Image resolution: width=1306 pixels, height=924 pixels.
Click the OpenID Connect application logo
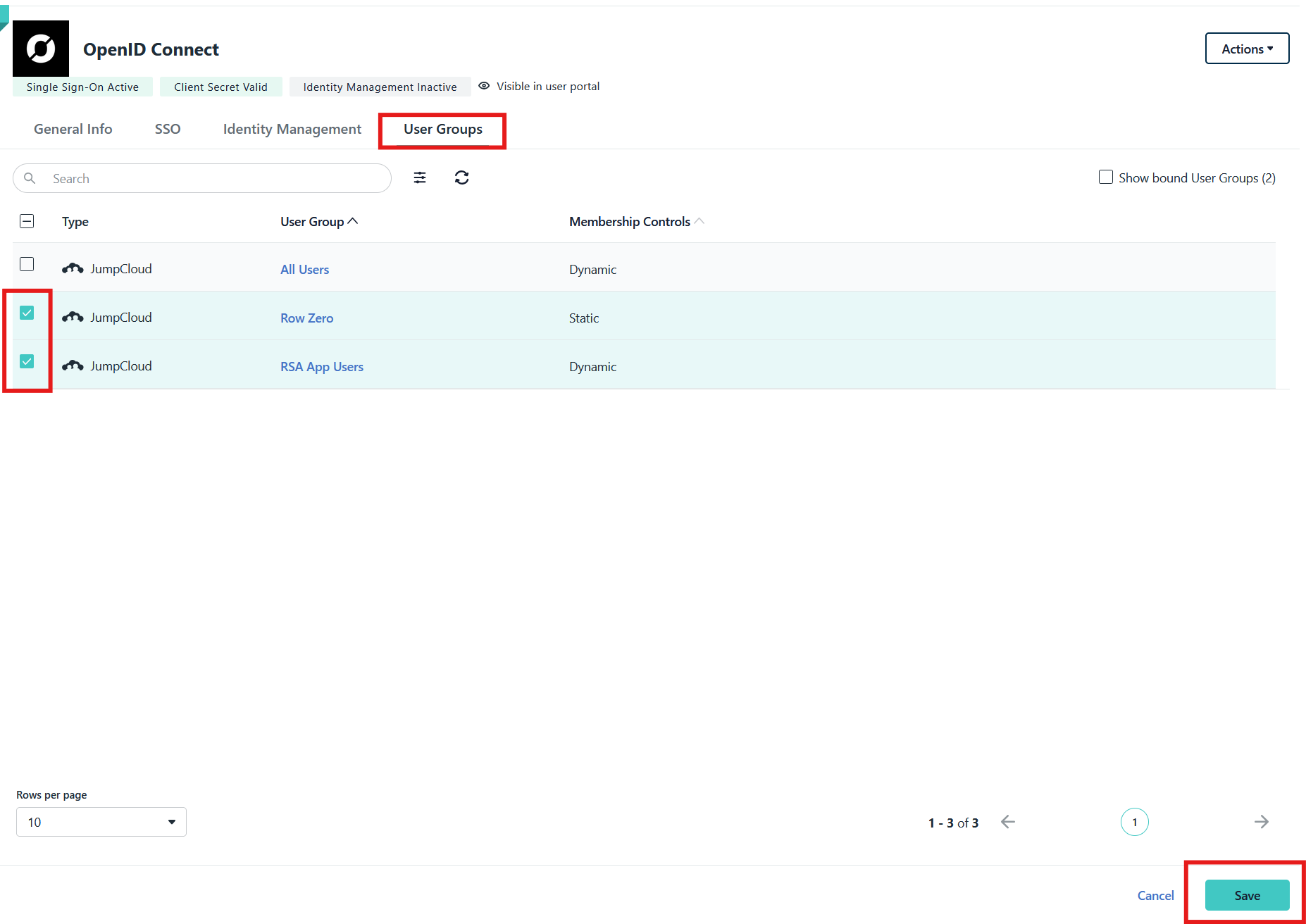(x=40, y=48)
